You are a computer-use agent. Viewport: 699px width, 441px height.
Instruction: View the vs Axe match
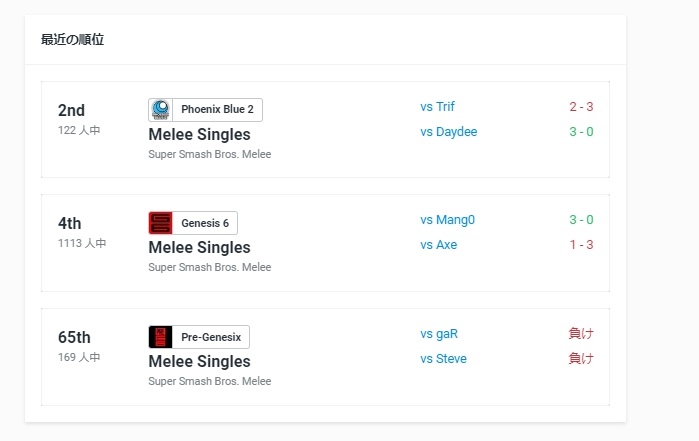[x=439, y=245]
